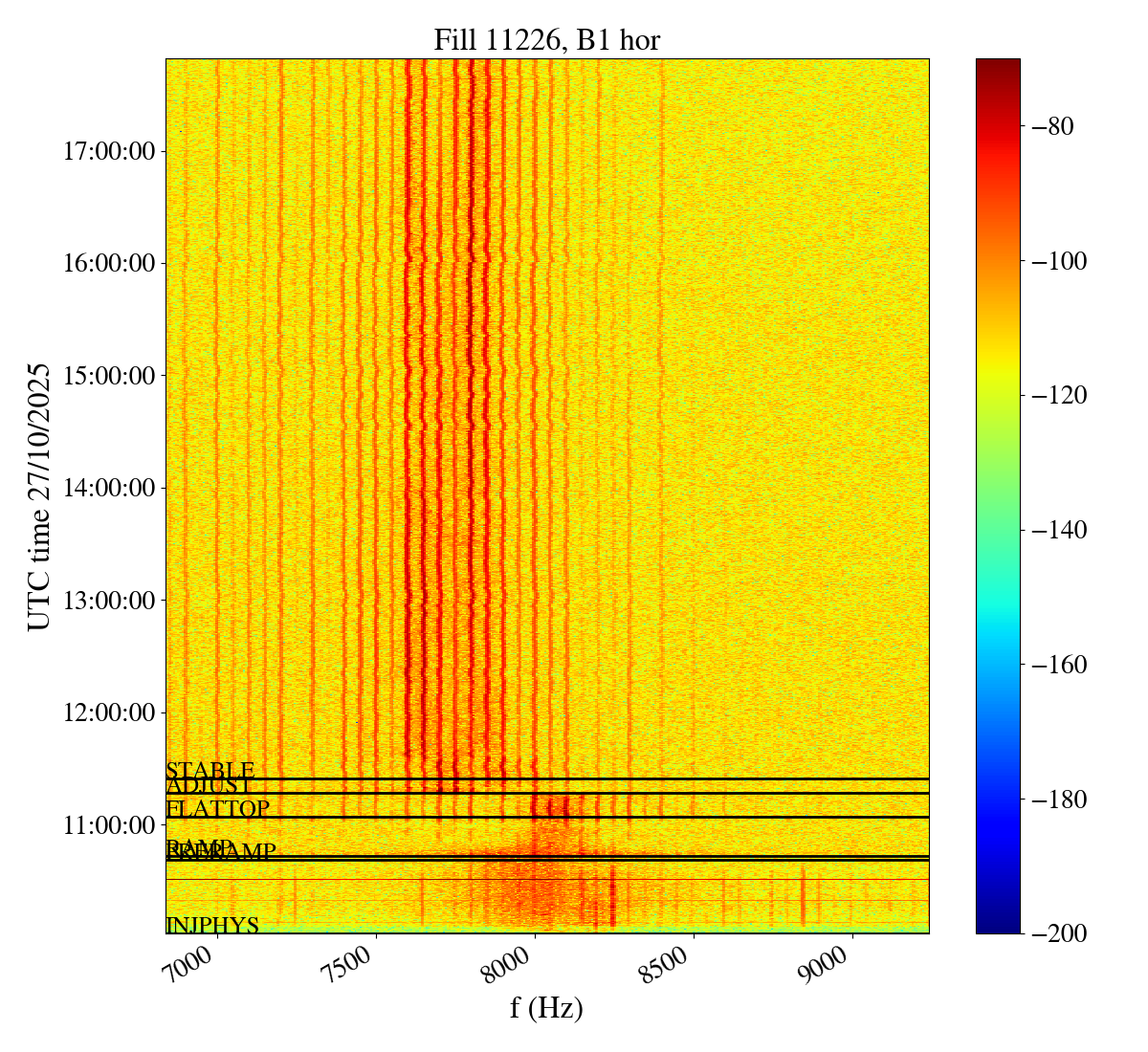Click the 17:00:00 time tick label
The width and height of the screenshot is (1148, 1052).
coord(109,151)
